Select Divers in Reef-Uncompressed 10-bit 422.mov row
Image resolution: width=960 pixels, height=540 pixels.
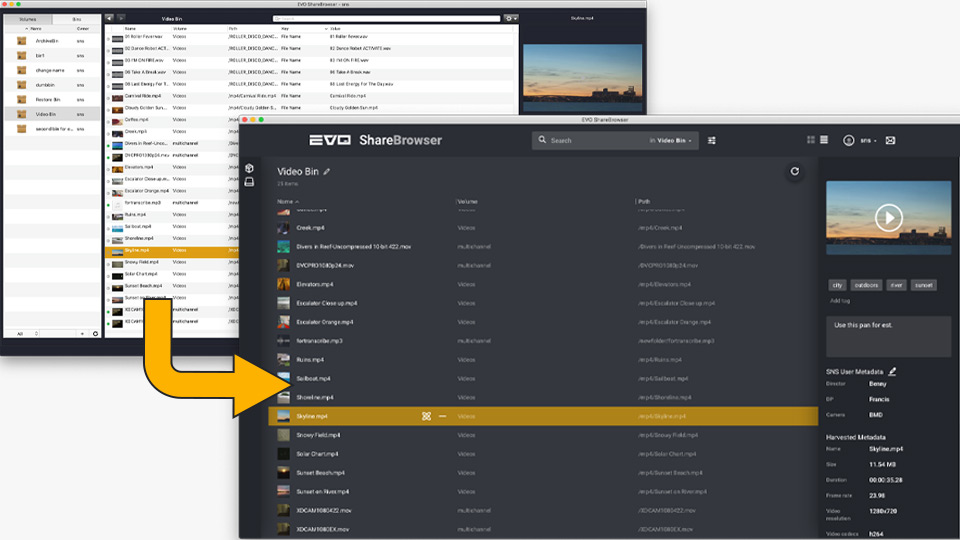(543, 247)
